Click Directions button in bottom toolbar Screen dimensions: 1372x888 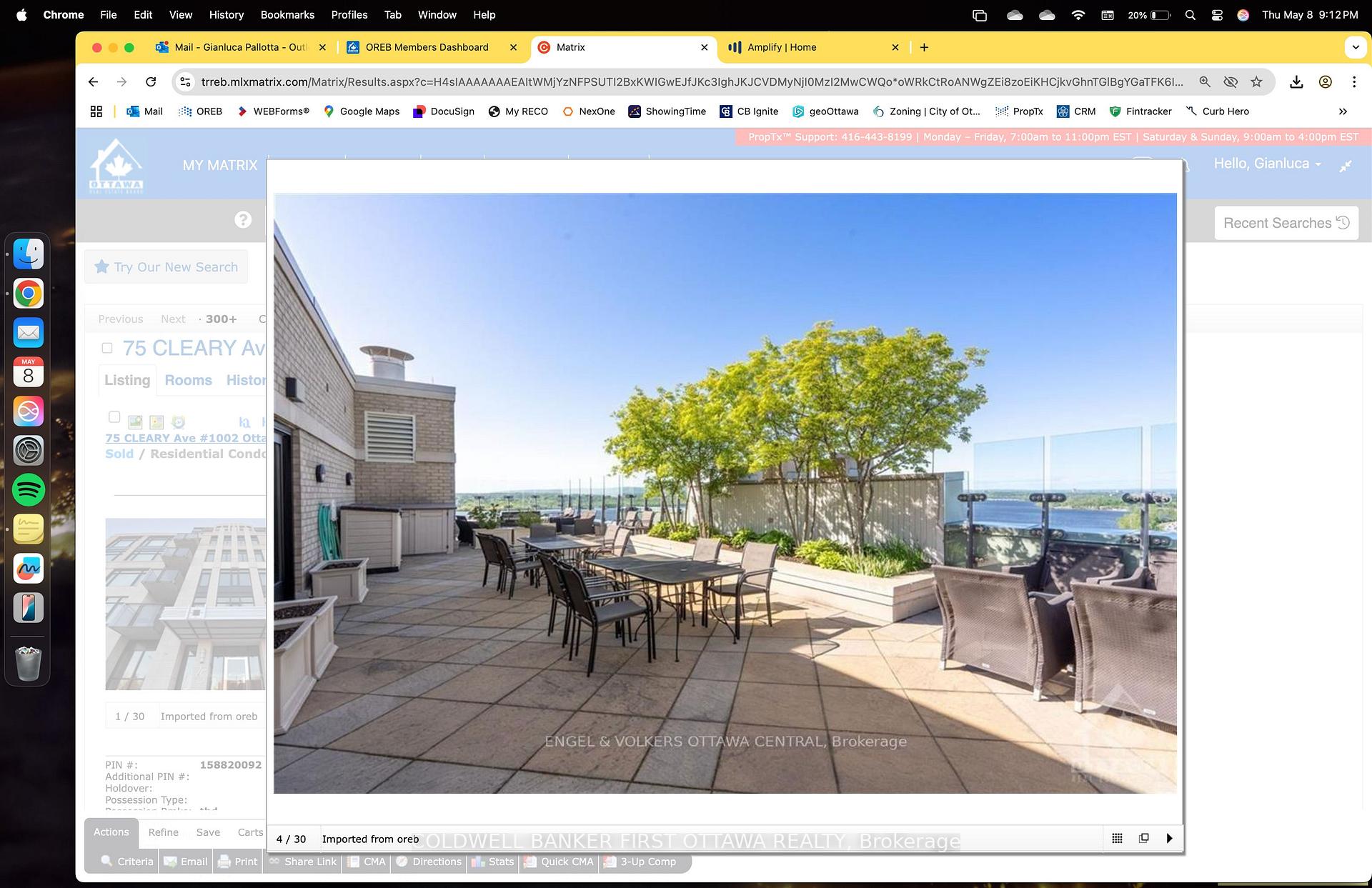click(429, 862)
